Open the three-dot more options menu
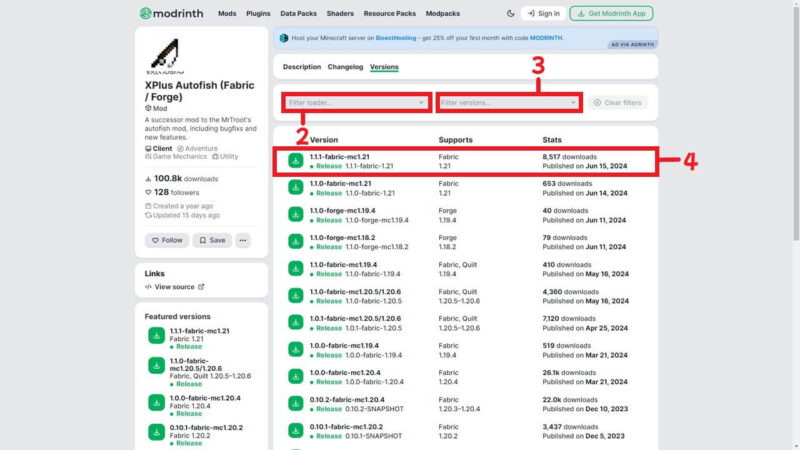Image resolution: width=800 pixels, height=450 pixels. point(242,240)
